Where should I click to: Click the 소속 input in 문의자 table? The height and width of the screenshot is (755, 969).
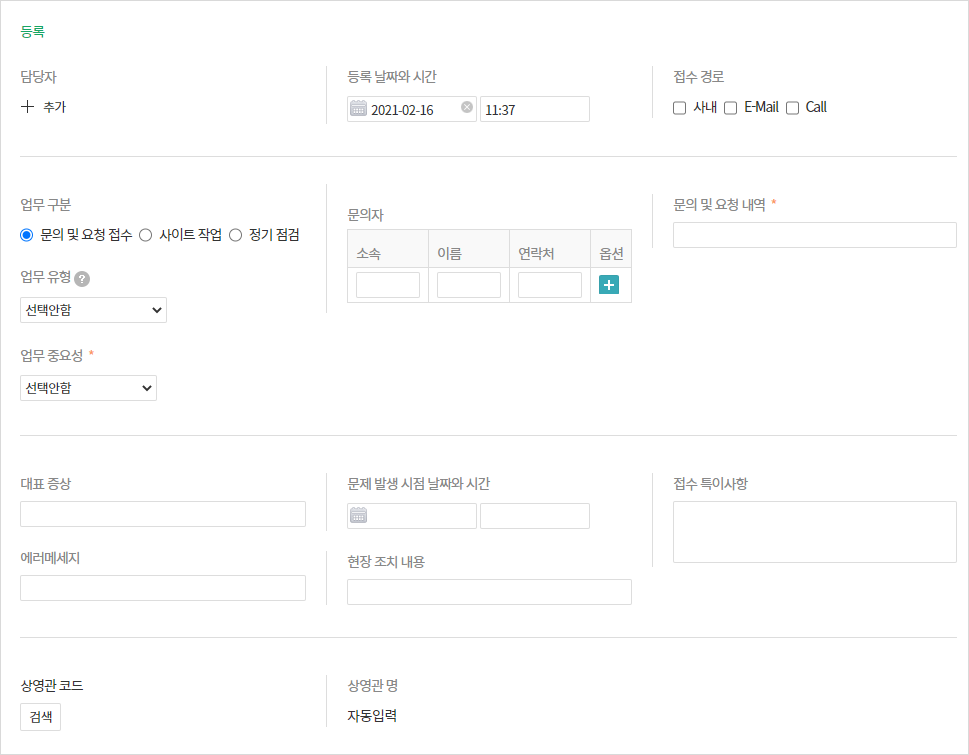coord(388,285)
